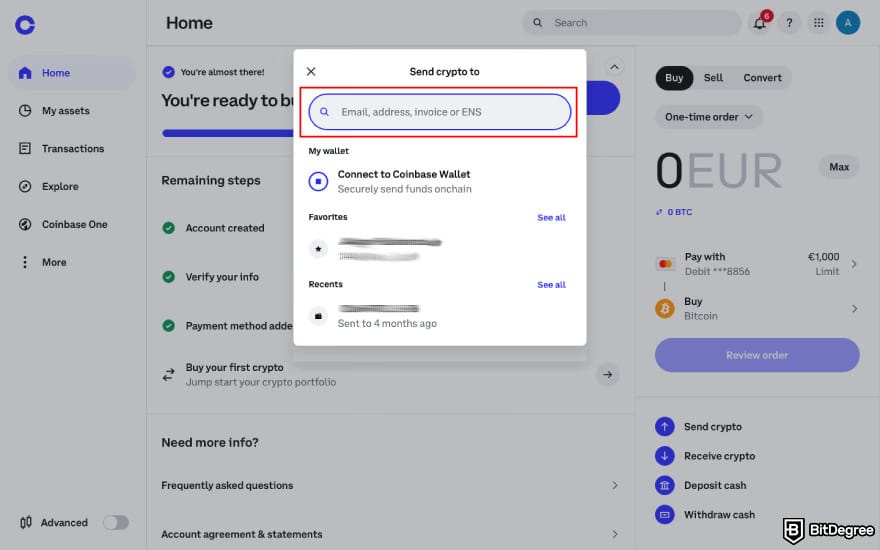Open See all next to Favorites

click(551, 217)
